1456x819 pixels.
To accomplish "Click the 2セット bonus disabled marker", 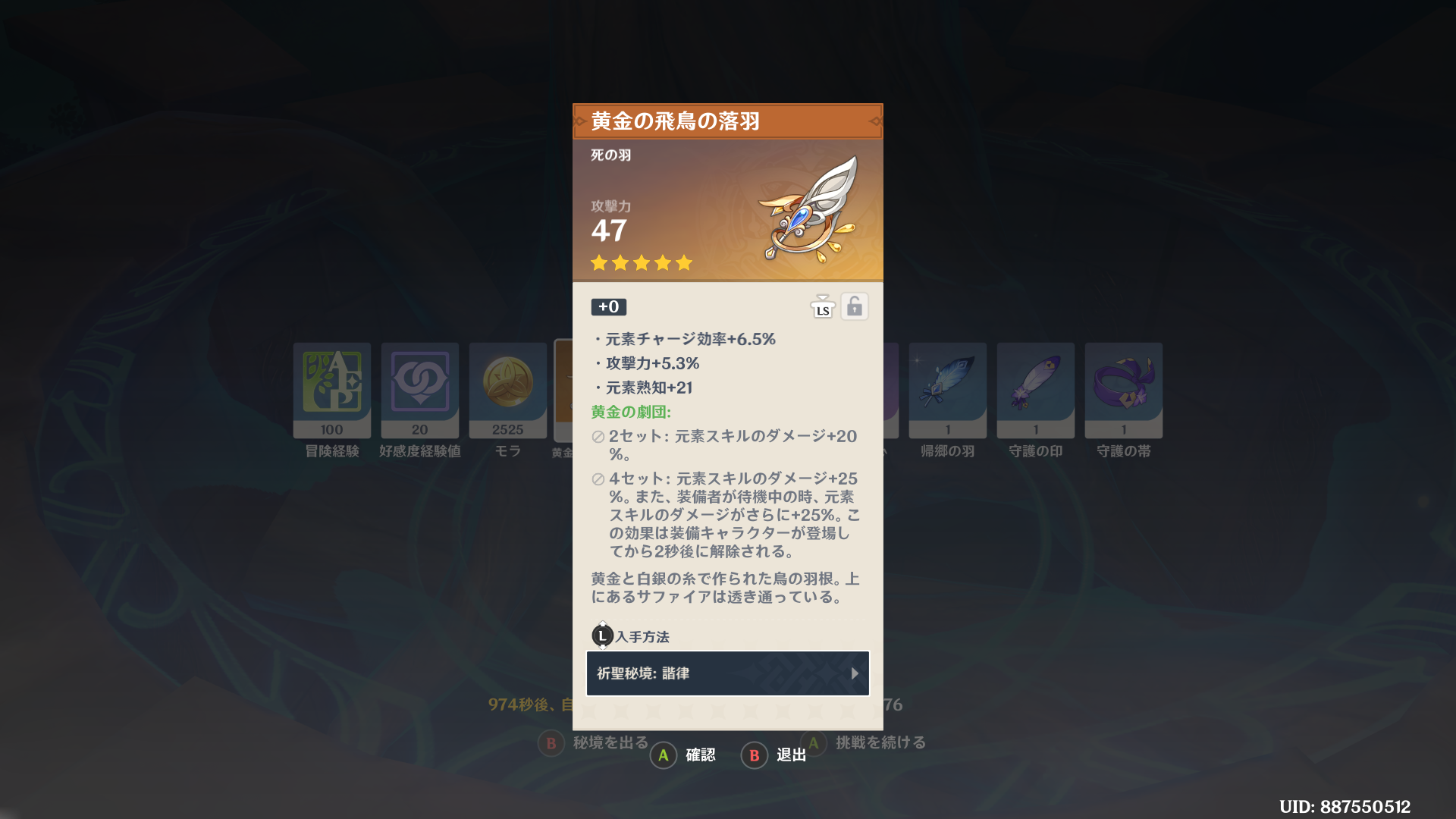I will (598, 437).
